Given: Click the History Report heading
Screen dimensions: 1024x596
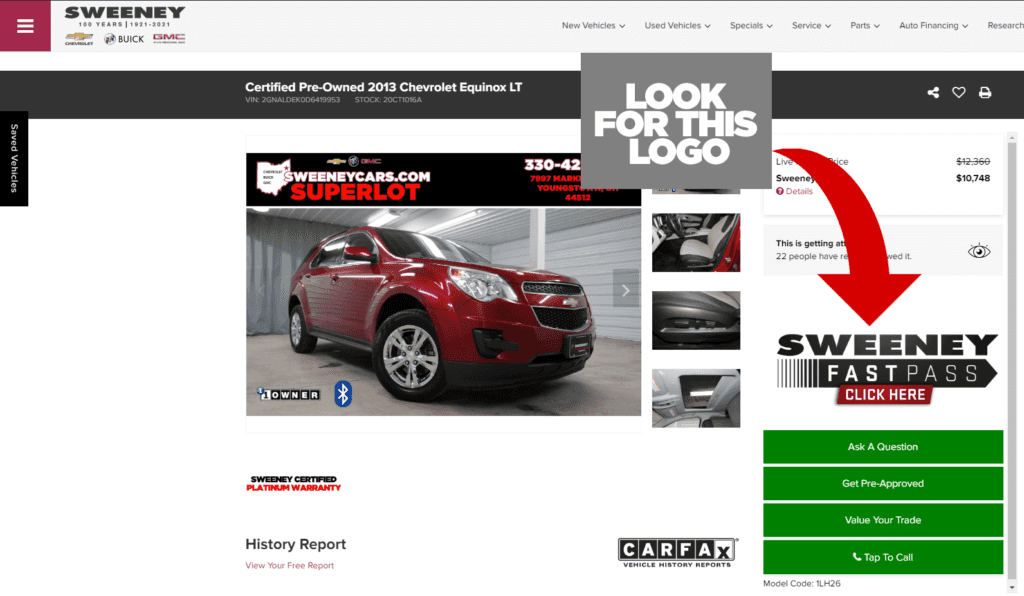Looking at the screenshot, I should coord(295,544).
